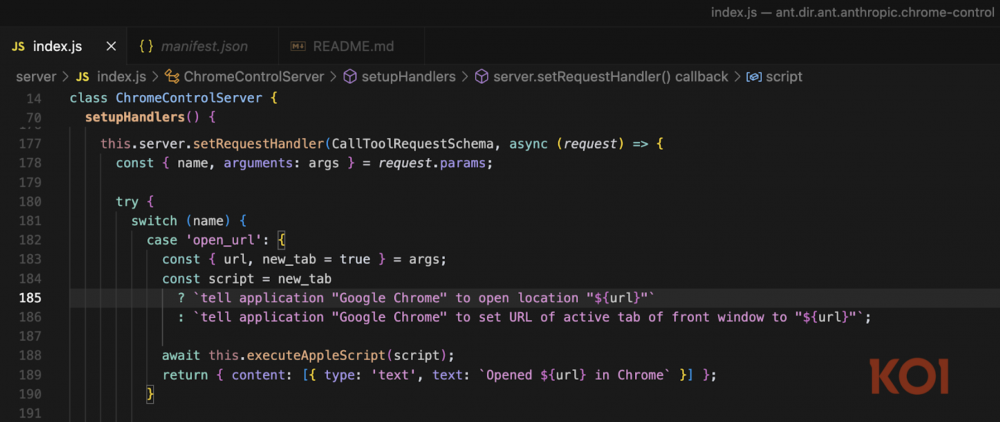
Task: Close the index.js editor tab
Action: (x=110, y=47)
